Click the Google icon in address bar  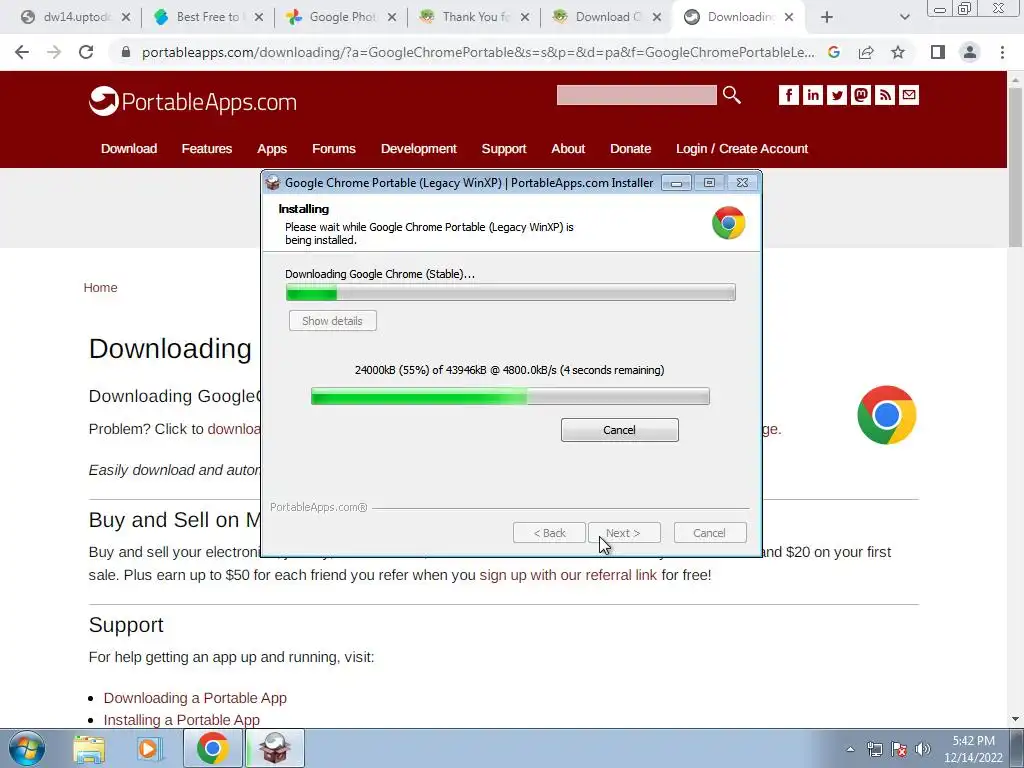point(834,52)
